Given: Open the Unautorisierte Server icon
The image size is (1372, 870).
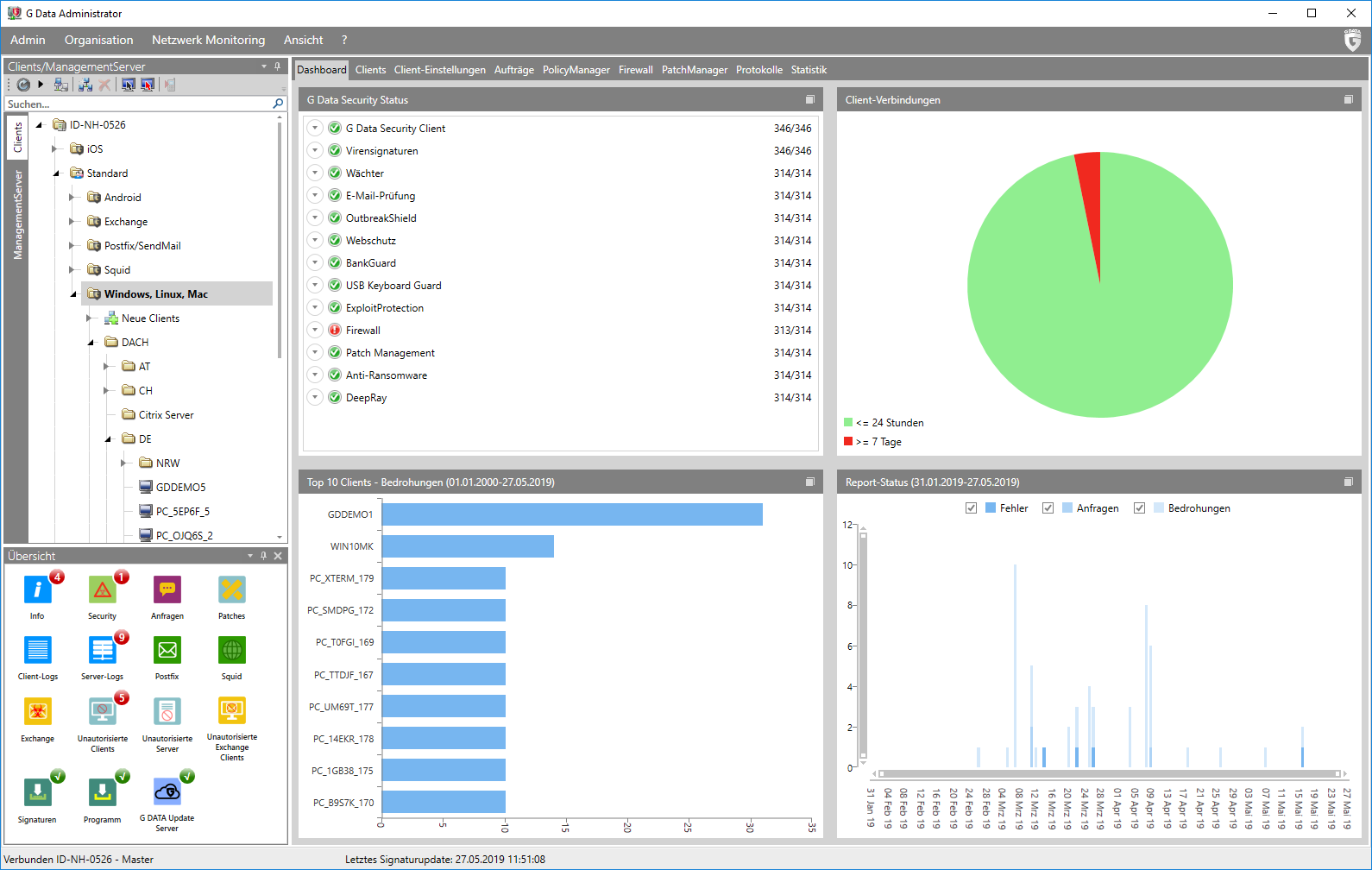Looking at the screenshot, I should pyautogui.click(x=167, y=712).
